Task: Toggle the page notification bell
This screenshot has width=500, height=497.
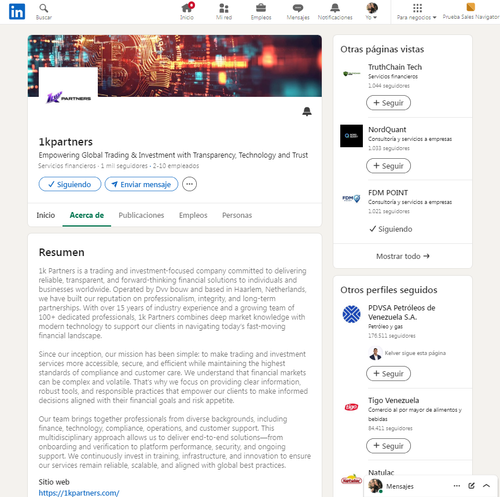Action: [307, 111]
